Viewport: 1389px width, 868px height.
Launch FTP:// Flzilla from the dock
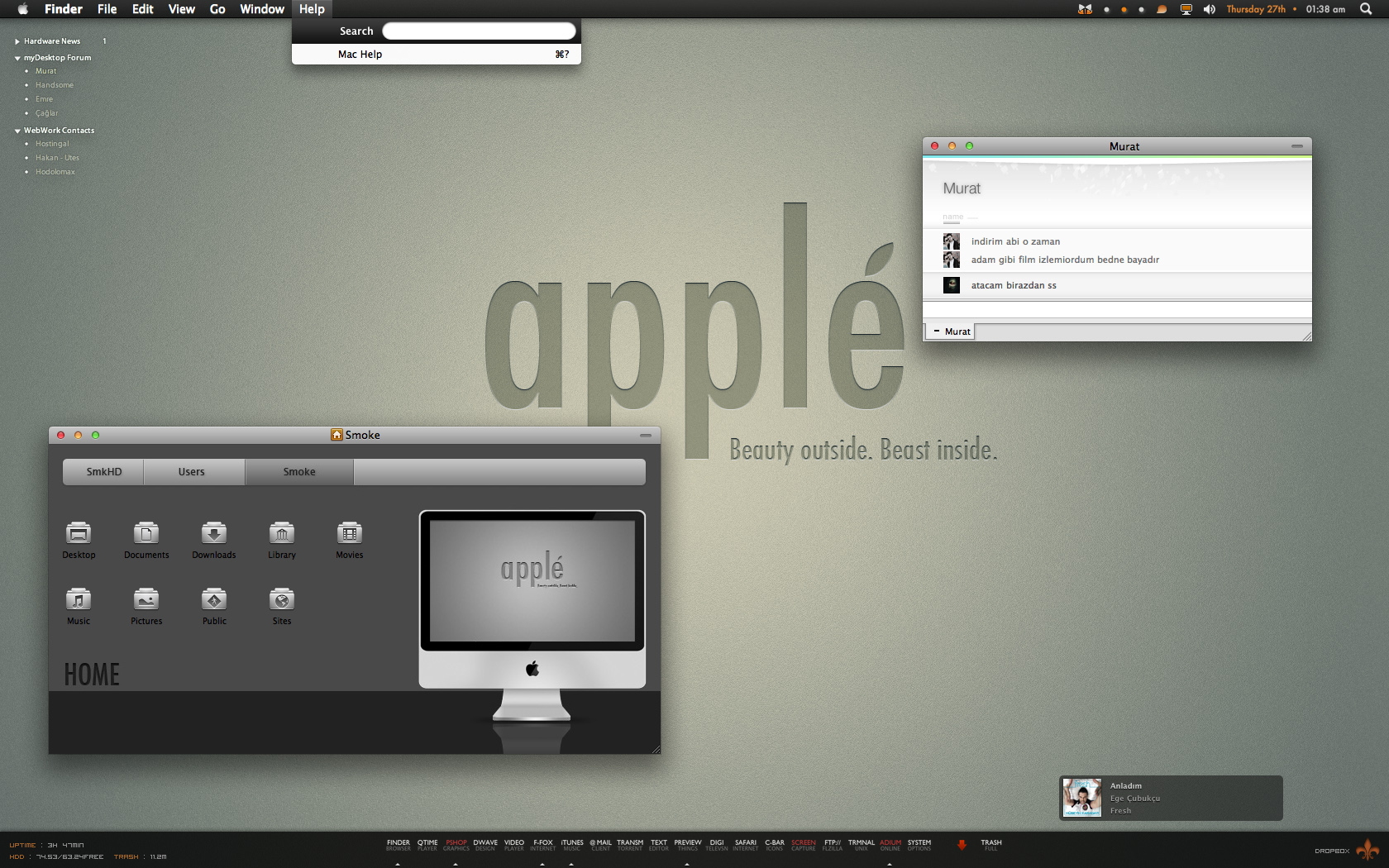click(833, 845)
